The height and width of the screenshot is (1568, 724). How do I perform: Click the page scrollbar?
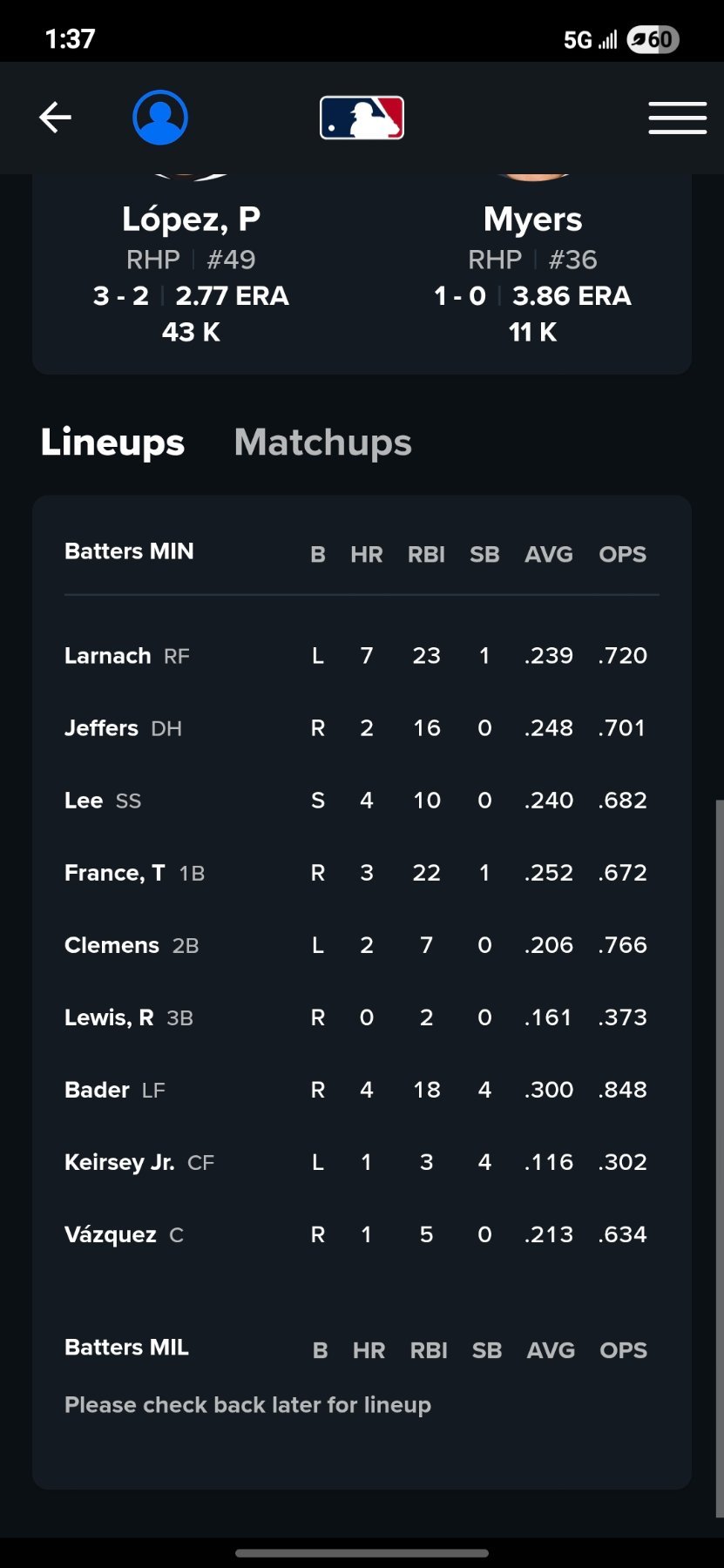pyautogui.click(x=719, y=1159)
